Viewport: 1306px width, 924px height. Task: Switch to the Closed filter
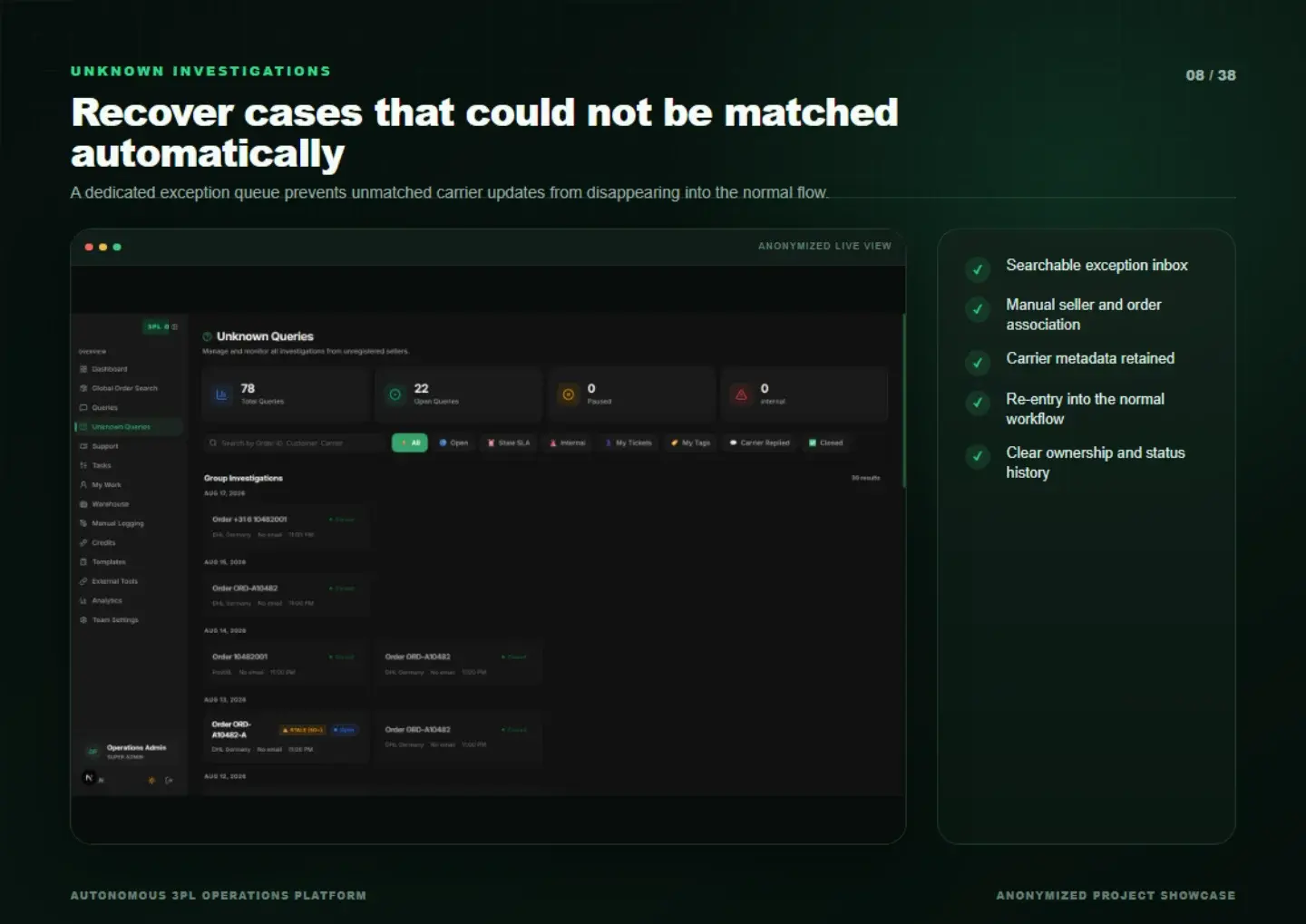coord(826,443)
